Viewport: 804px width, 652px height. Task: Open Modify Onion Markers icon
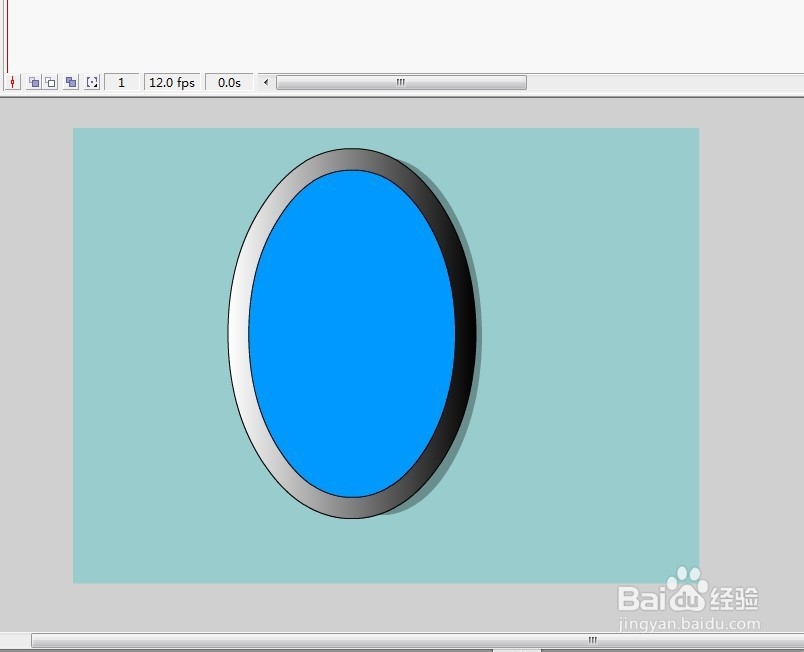pos(92,82)
